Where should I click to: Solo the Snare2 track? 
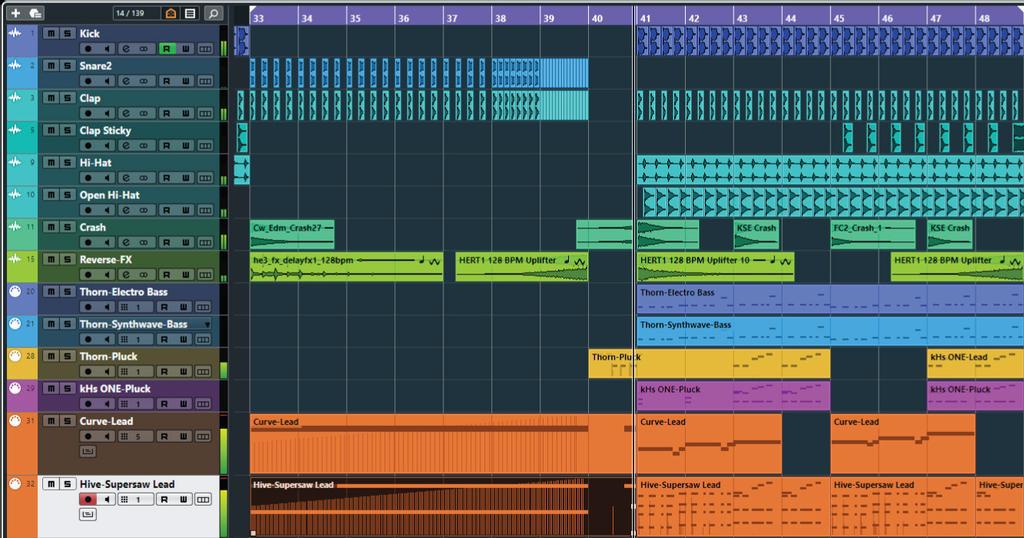tap(67, 65)
